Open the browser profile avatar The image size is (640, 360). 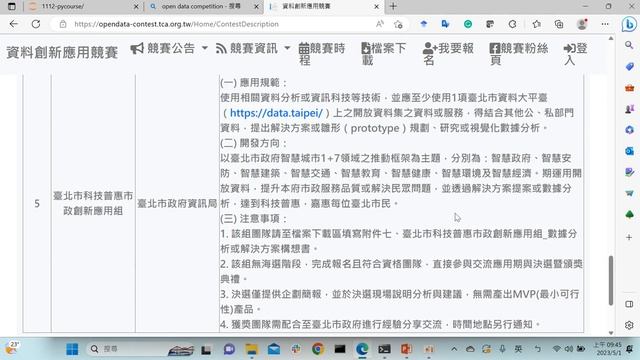click(x=582, y=24)
